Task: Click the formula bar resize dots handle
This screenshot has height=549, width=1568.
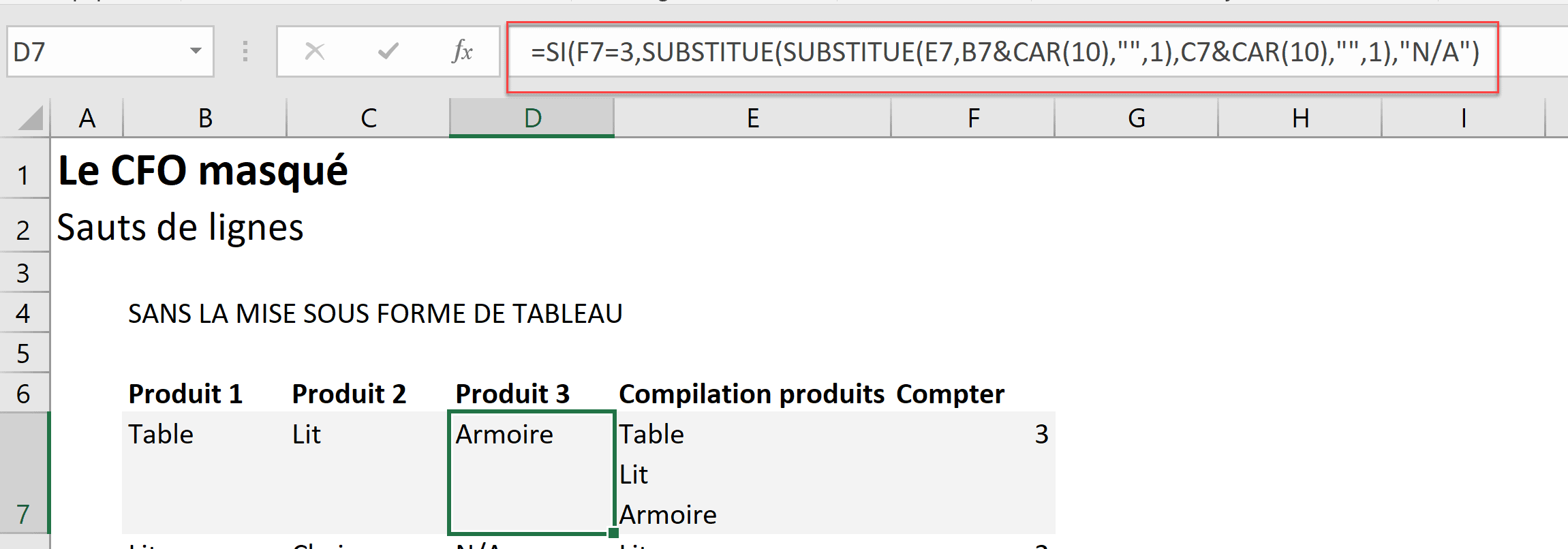Action: tap(245, 51)
